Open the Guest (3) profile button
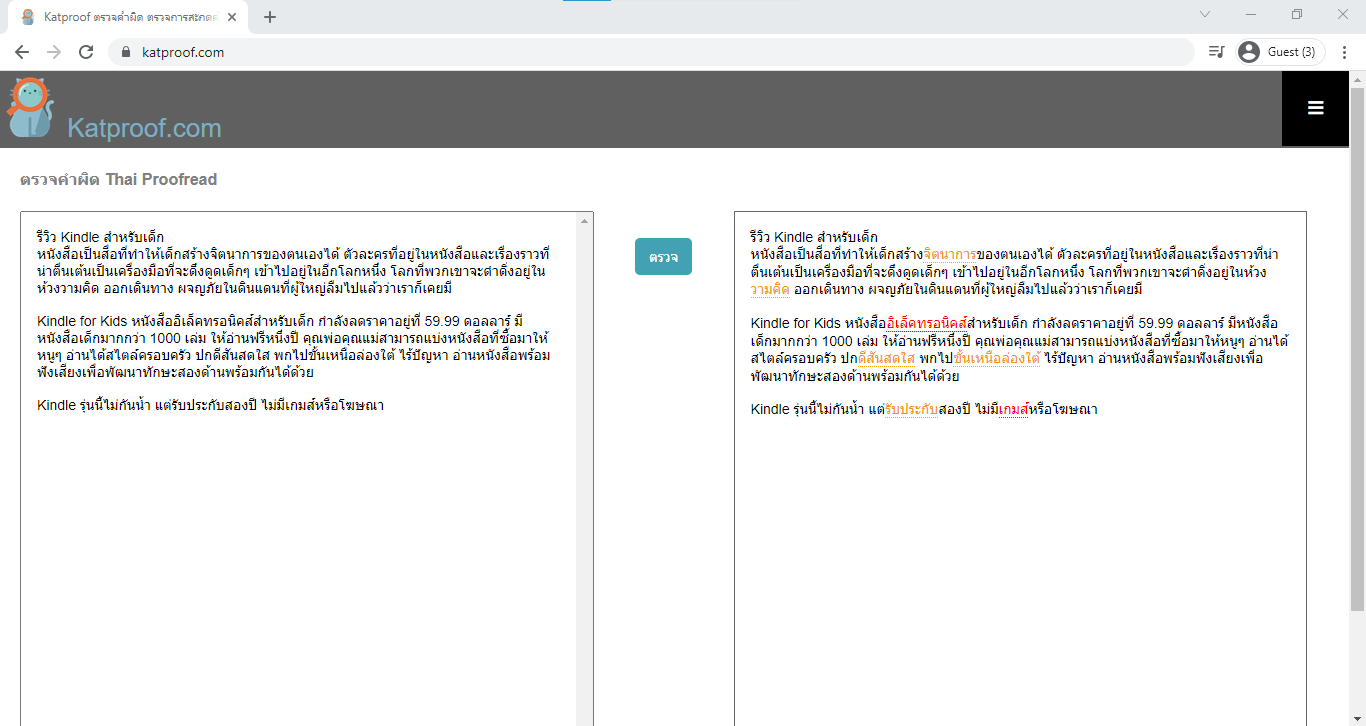Image resolution: width=1366 pixels, height=726 pixels. pos(1281,52)
